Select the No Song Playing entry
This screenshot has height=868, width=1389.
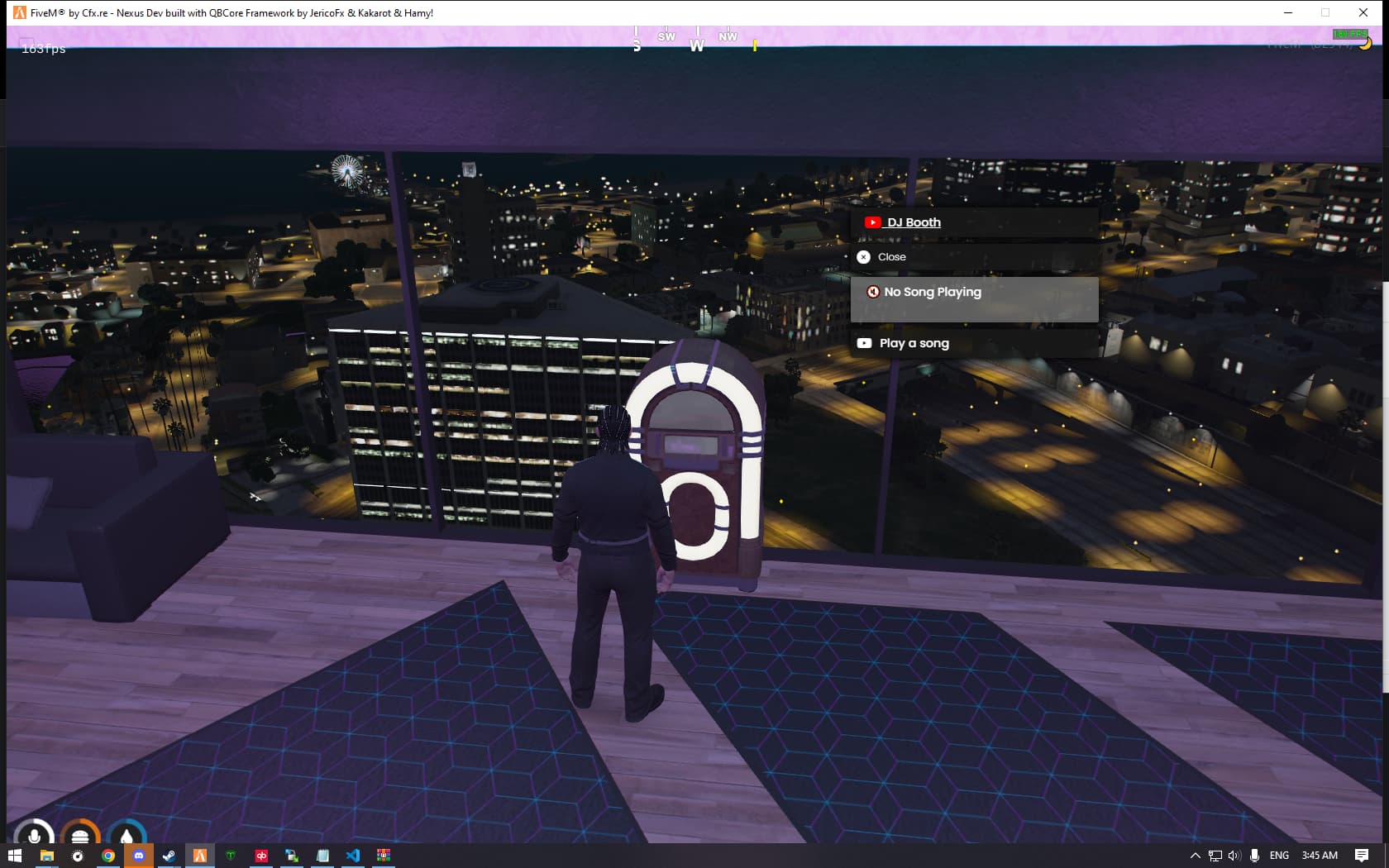tap(974, 299)
